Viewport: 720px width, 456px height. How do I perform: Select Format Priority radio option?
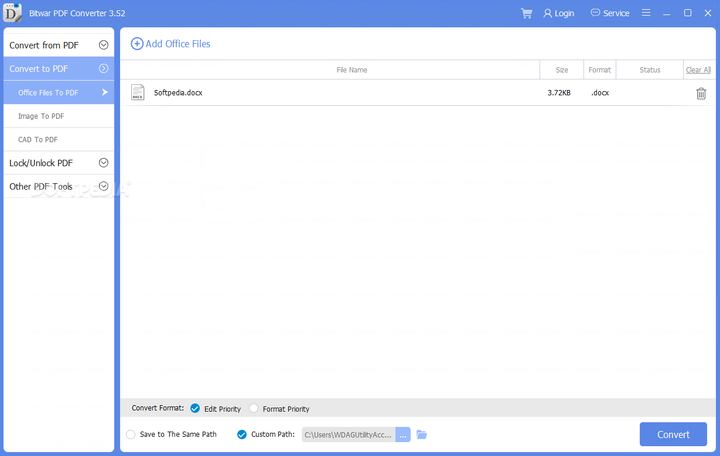pyautogui.click(x=253, y=408)
